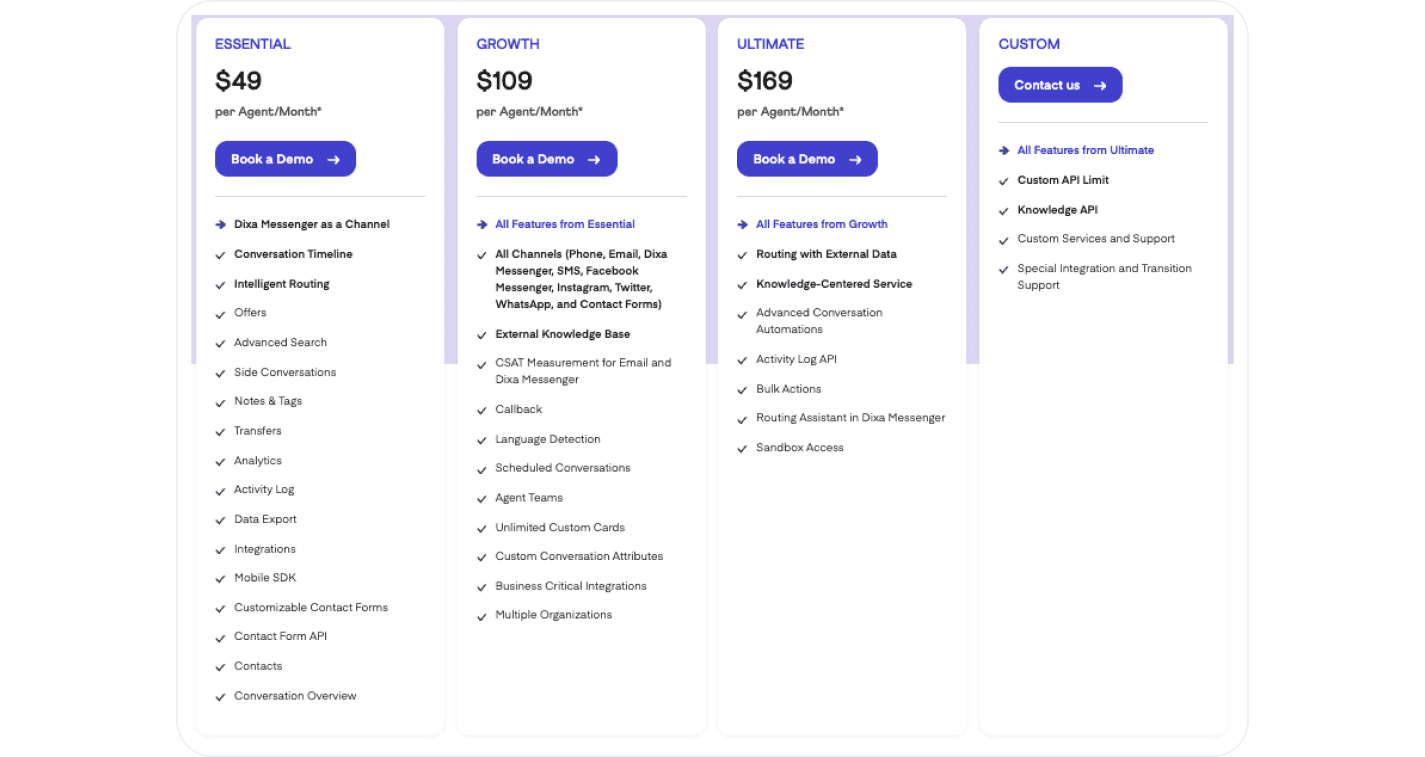
Task: Click the arrow icon next to All Features from Ultimate
Action: 1004,151
